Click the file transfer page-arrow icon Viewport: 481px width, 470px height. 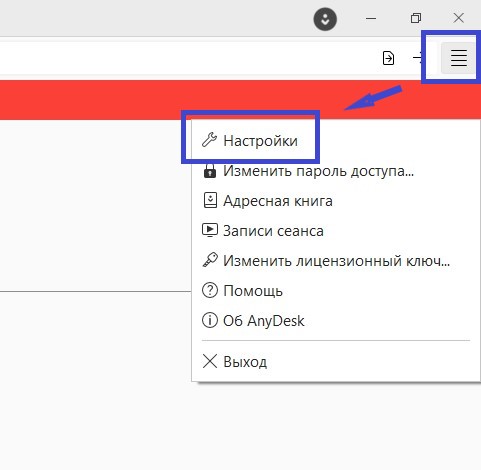388,58
